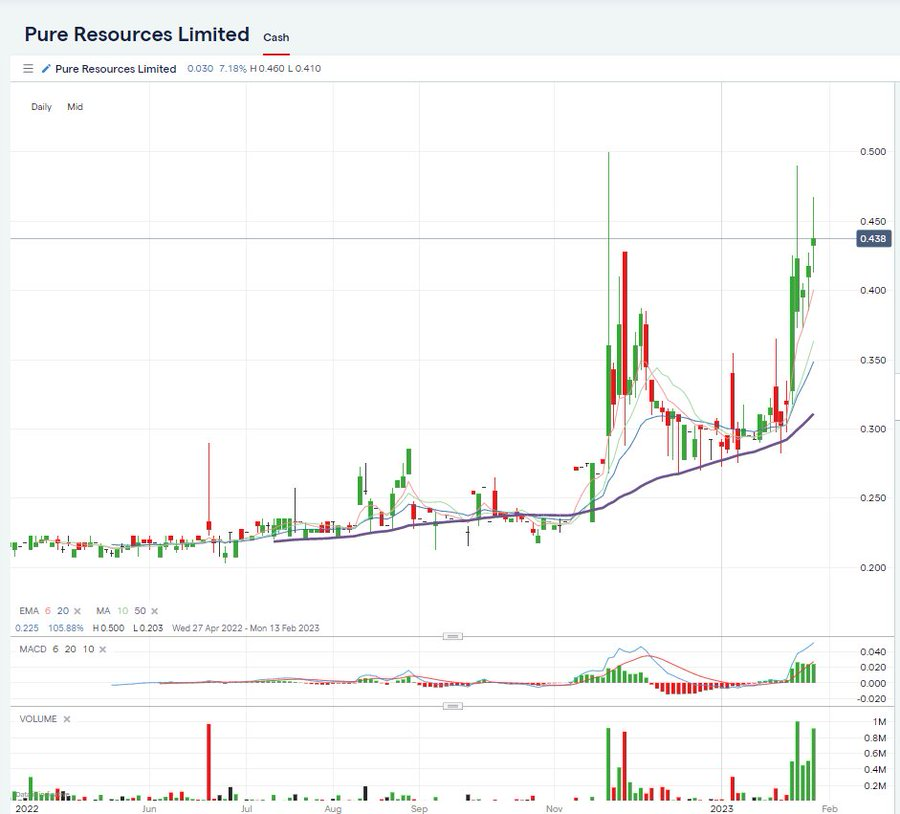Close the VOLUME indicator panel
The height and width of the screenshot is (814, 900).
[x=67, y=719]
